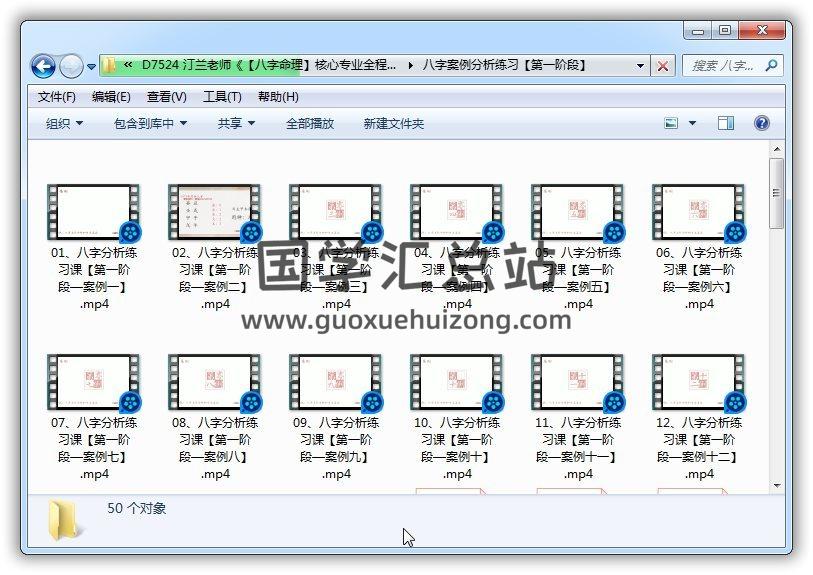Open Help with the question mark icon
Screen dimensions: 813x575
pyautogui.click(x=762, y=123)
